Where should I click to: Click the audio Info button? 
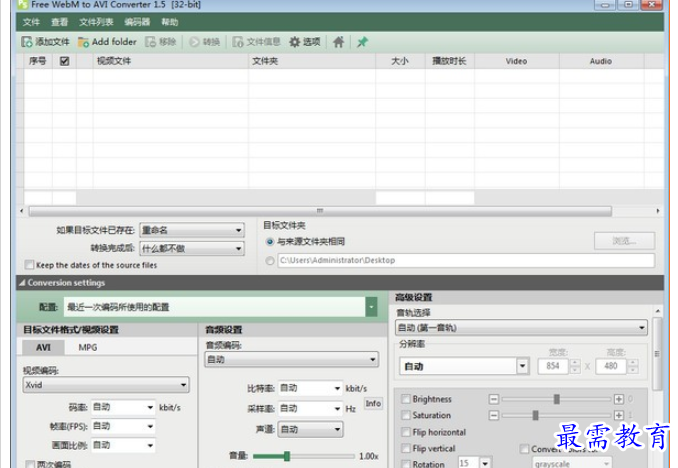pos(373,404)
